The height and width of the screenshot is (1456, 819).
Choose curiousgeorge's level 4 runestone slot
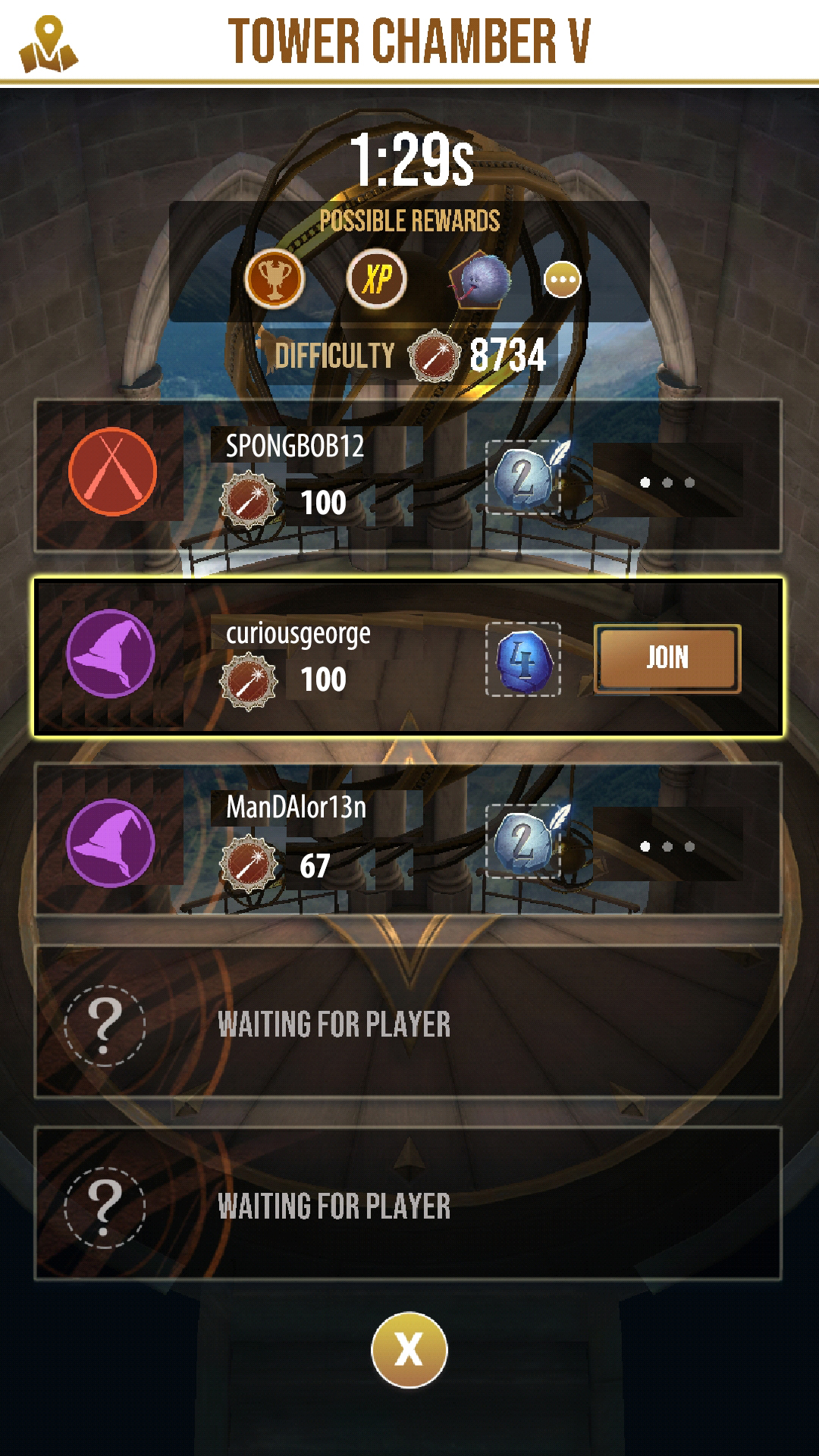523,659
